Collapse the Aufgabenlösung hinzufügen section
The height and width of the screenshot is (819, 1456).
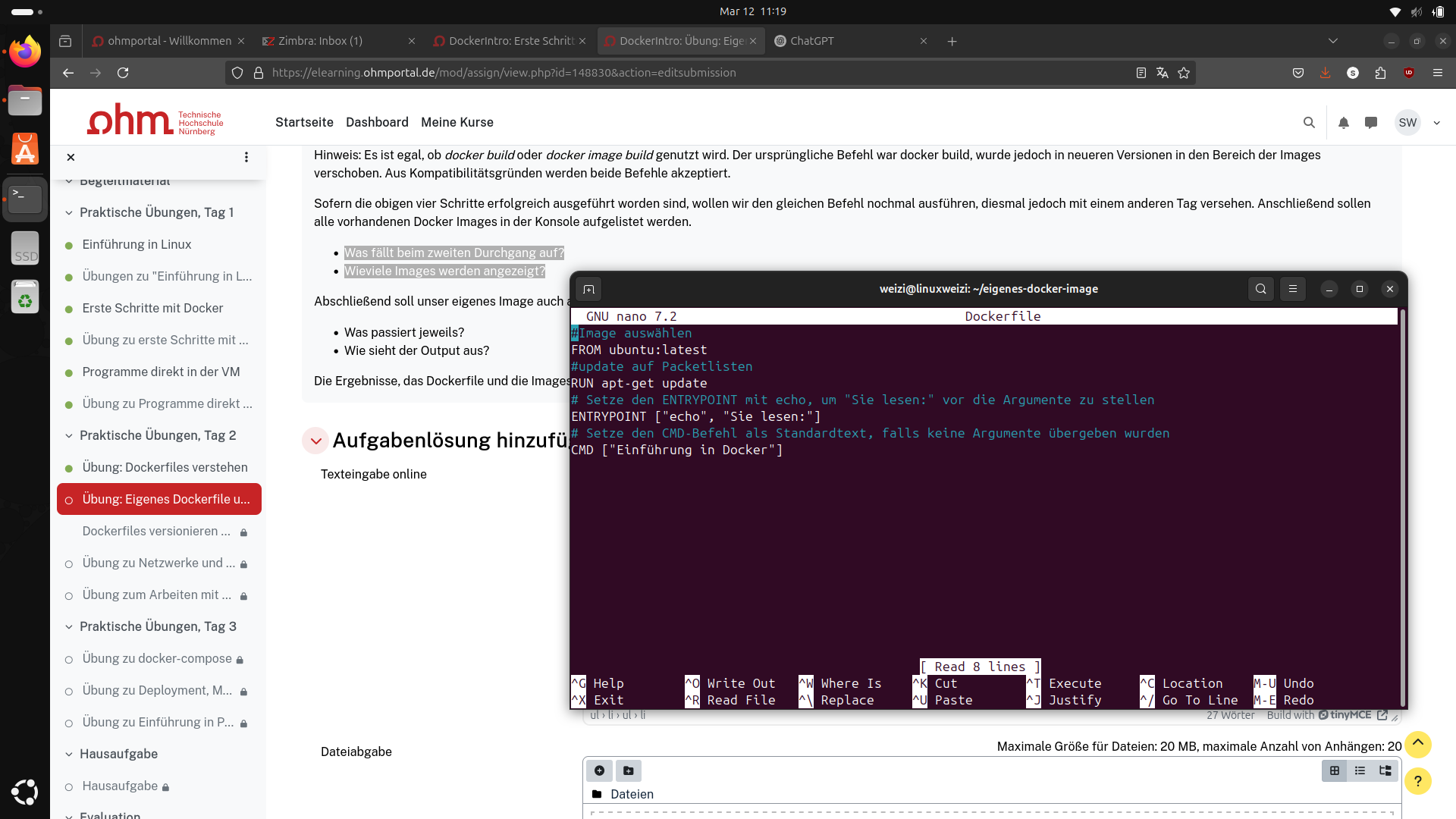coord(315,441)
